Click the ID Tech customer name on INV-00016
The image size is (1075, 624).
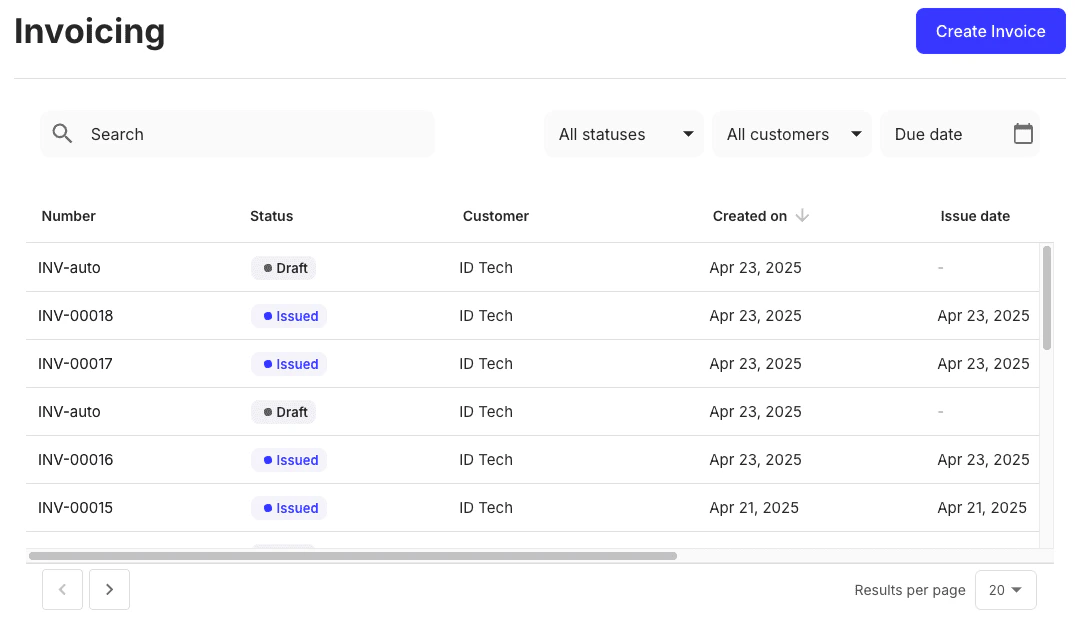click(x=486, y=459)
